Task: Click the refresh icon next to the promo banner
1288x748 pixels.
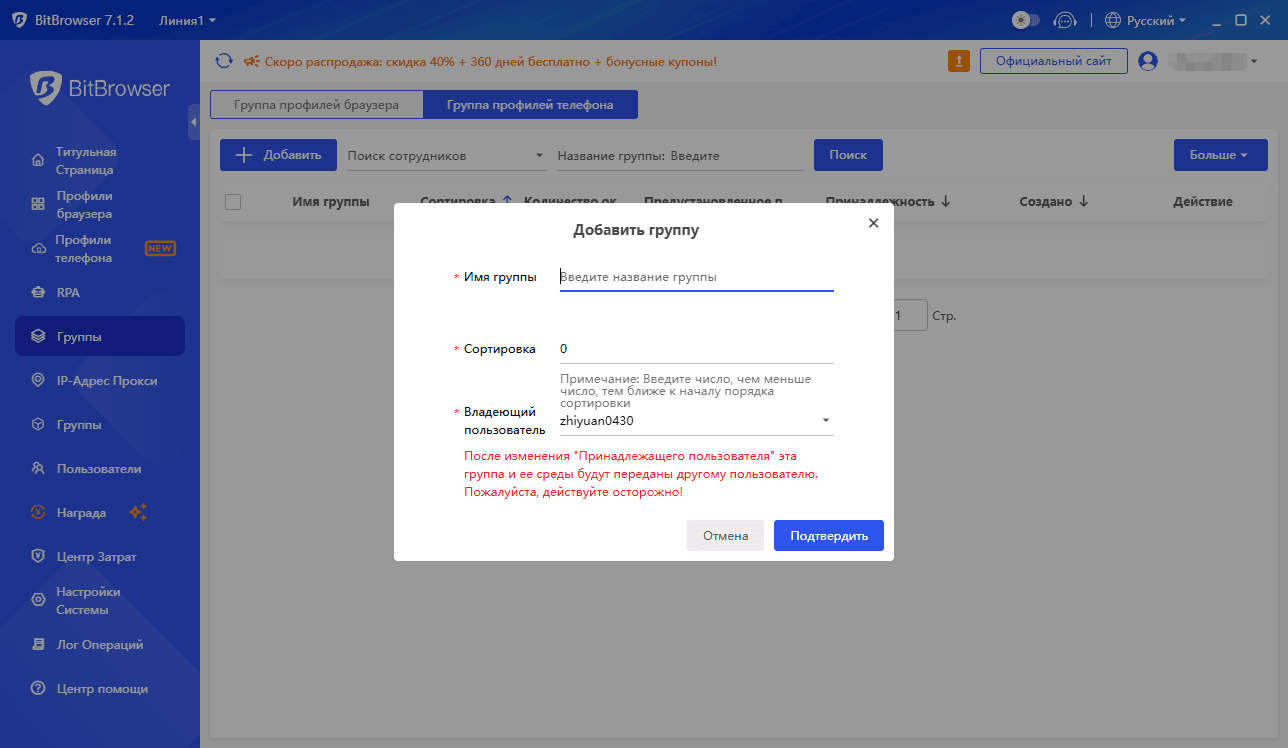Action: (224, 61)
